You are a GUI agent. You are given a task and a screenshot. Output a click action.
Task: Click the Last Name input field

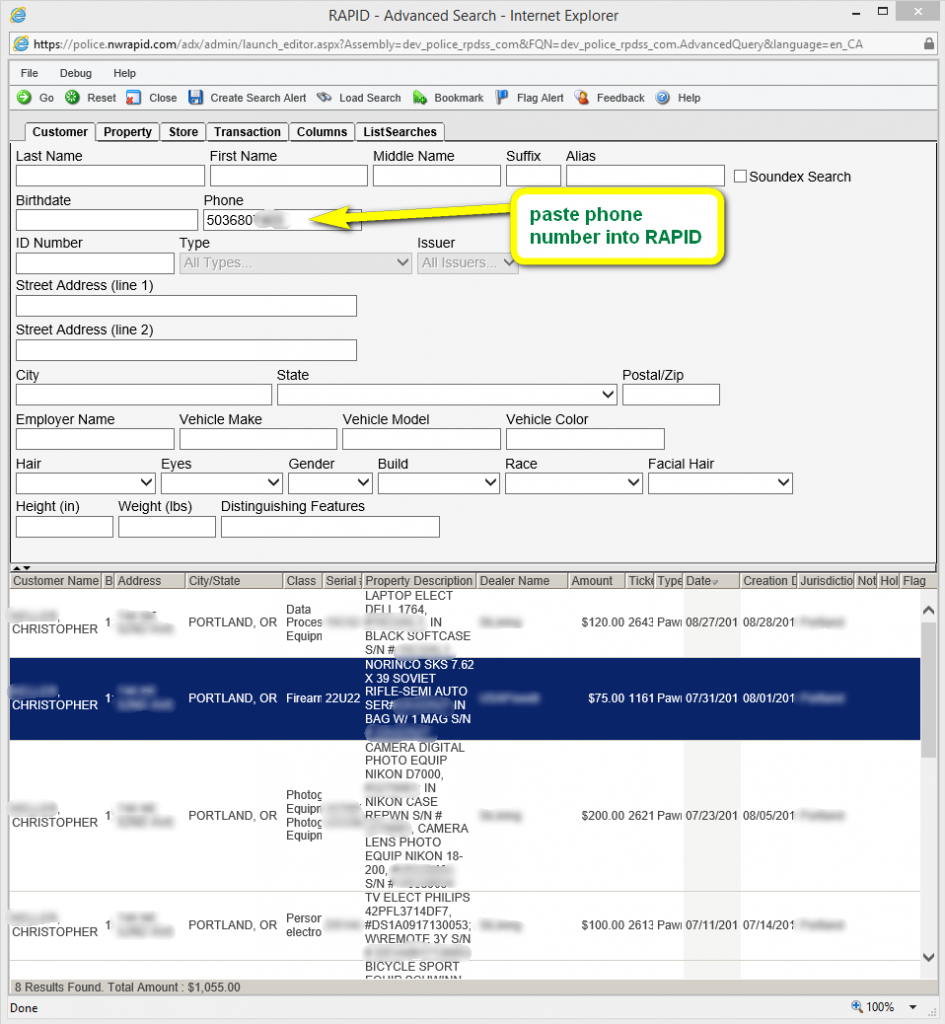110,176
